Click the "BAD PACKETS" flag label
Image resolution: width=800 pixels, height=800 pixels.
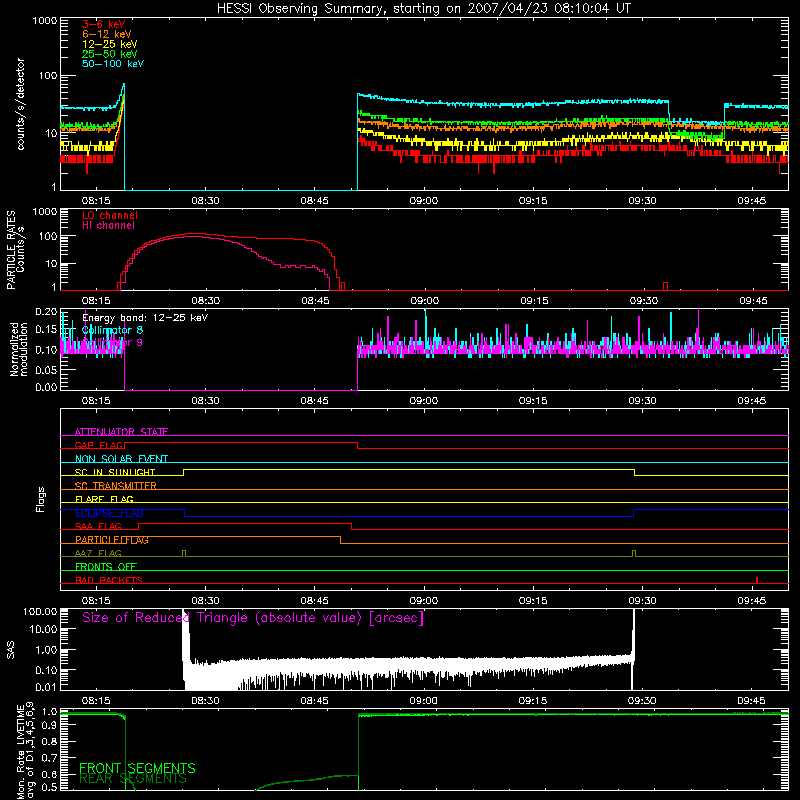pos(109,580)
